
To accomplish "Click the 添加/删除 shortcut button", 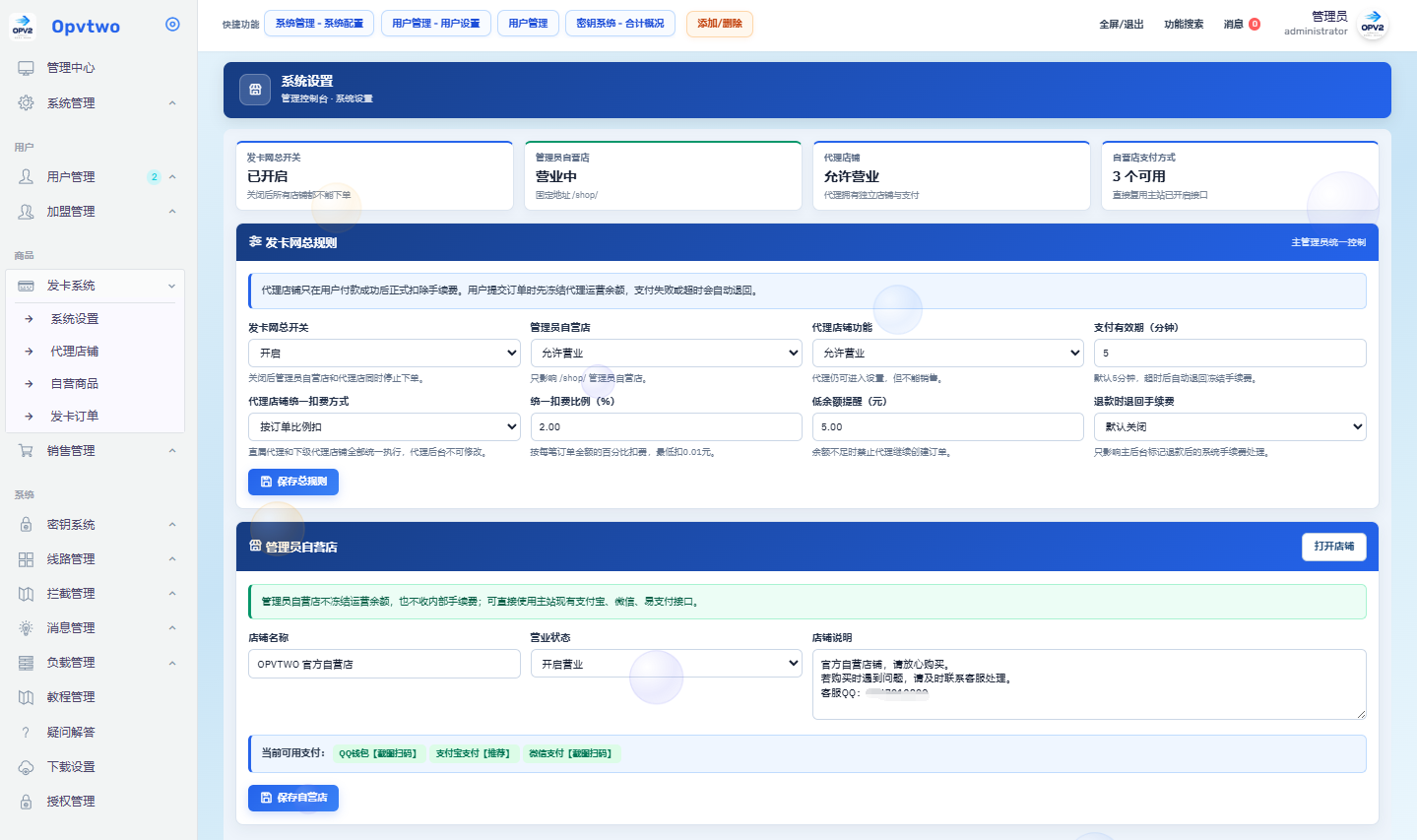I will pyautogui.click(x=720, y=24).
